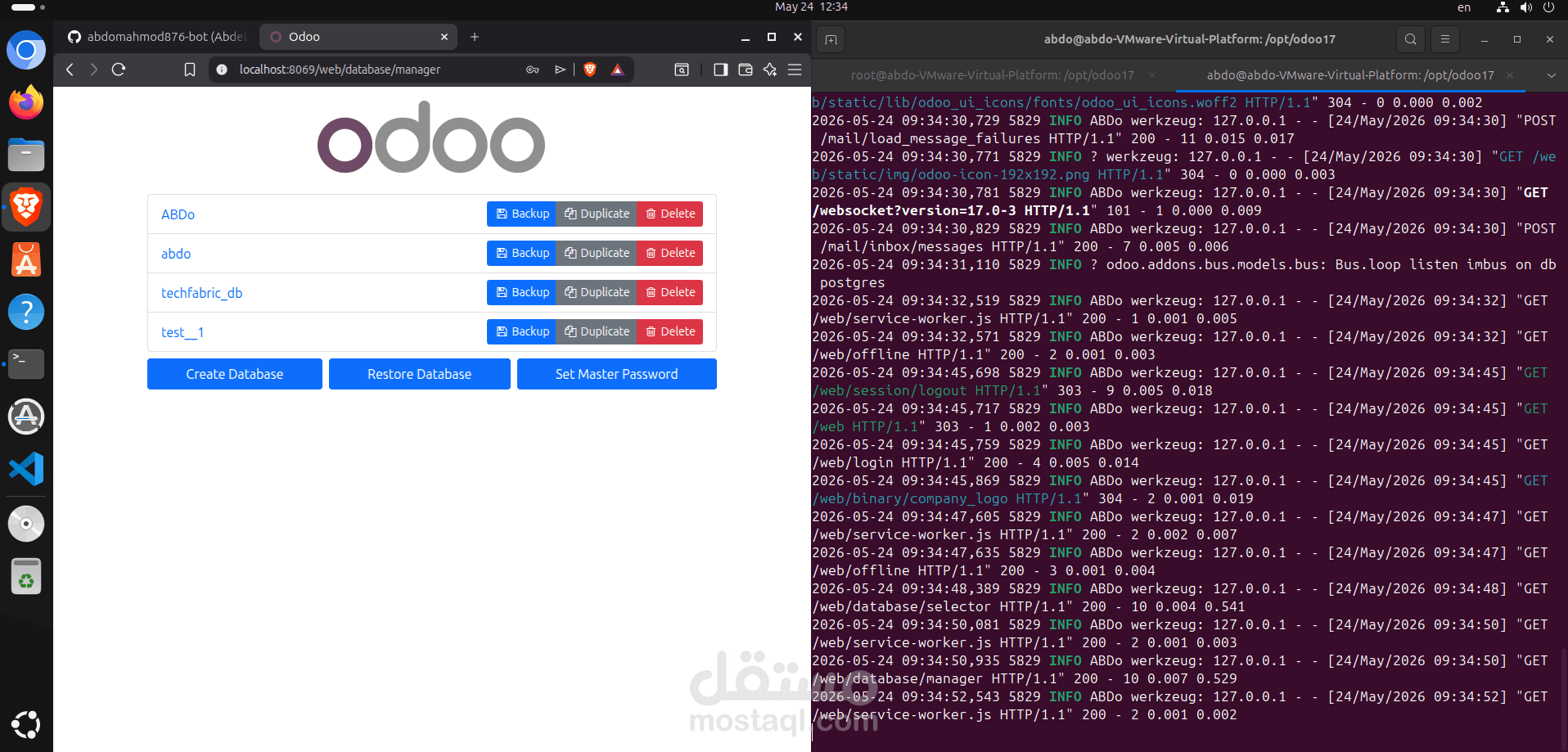Open Leo AI sparkle icon
The width and height of the screenshot is (1568, 752).
coord(770,70)
